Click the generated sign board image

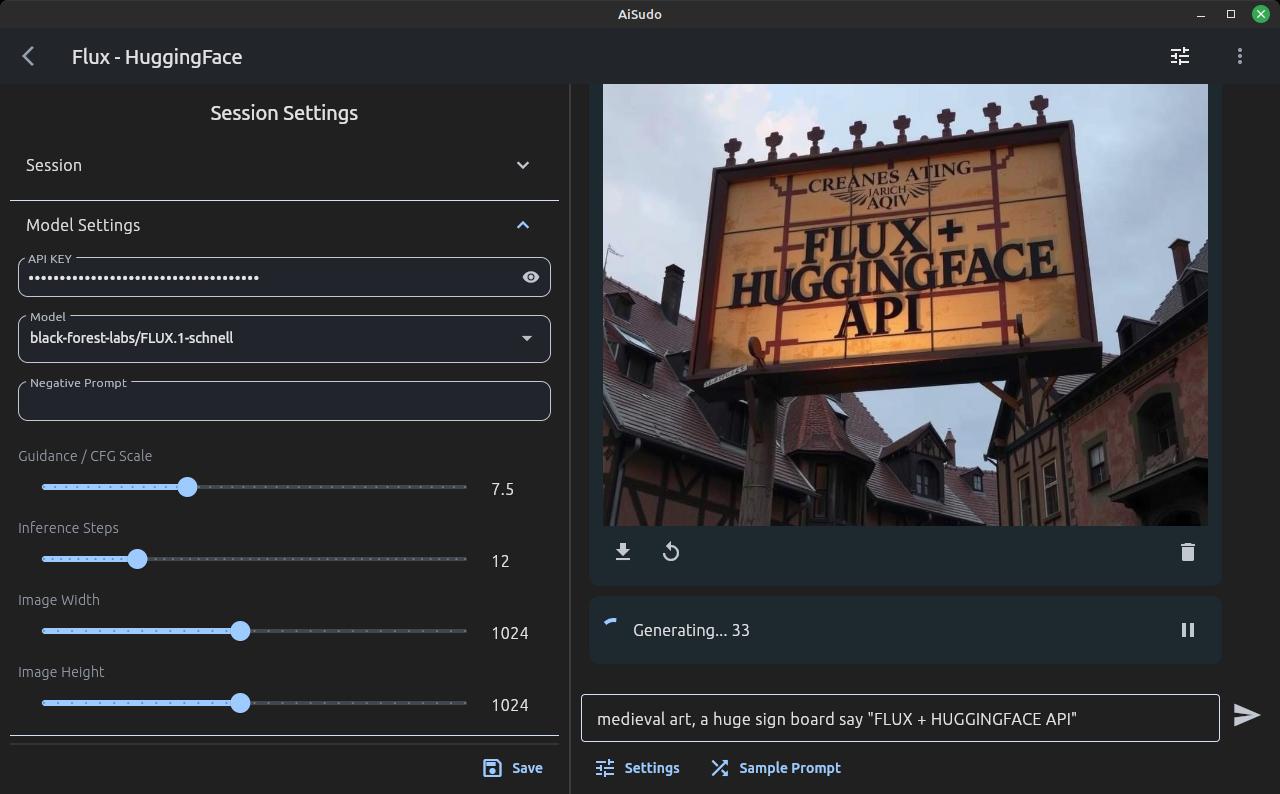905,305
